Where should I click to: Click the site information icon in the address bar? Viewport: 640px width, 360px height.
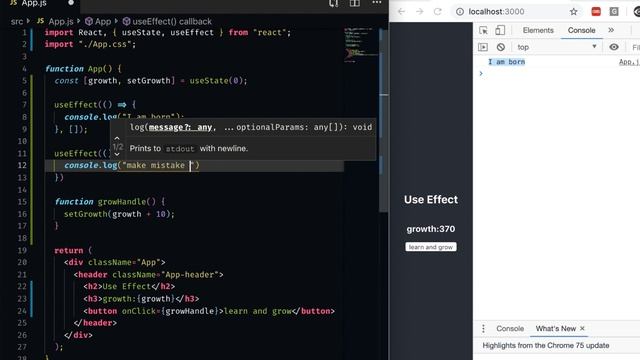[x=460, y=11]
